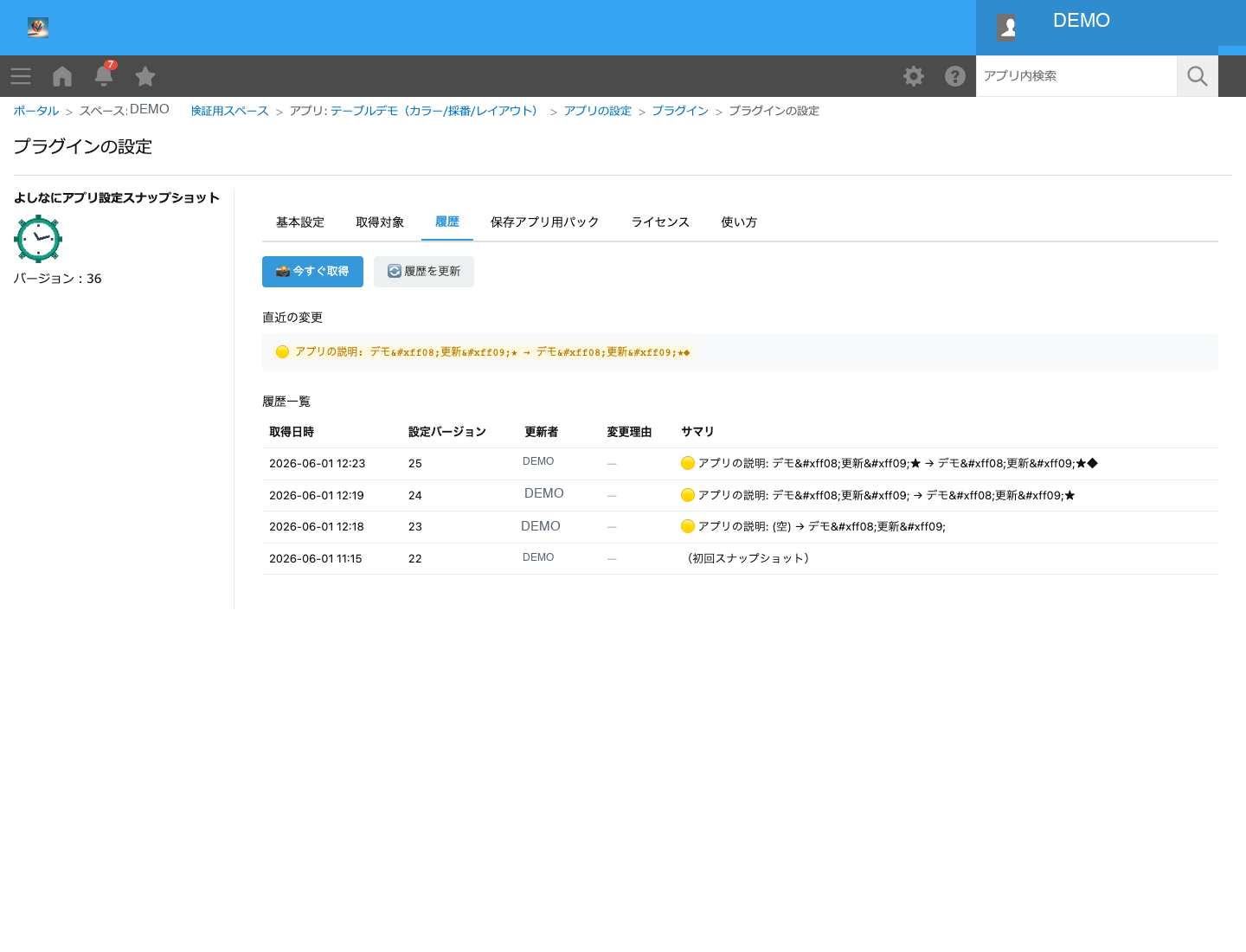
Task: Select the 2026-06-01 11:15 history row date
Action: [x=316, y=559]
